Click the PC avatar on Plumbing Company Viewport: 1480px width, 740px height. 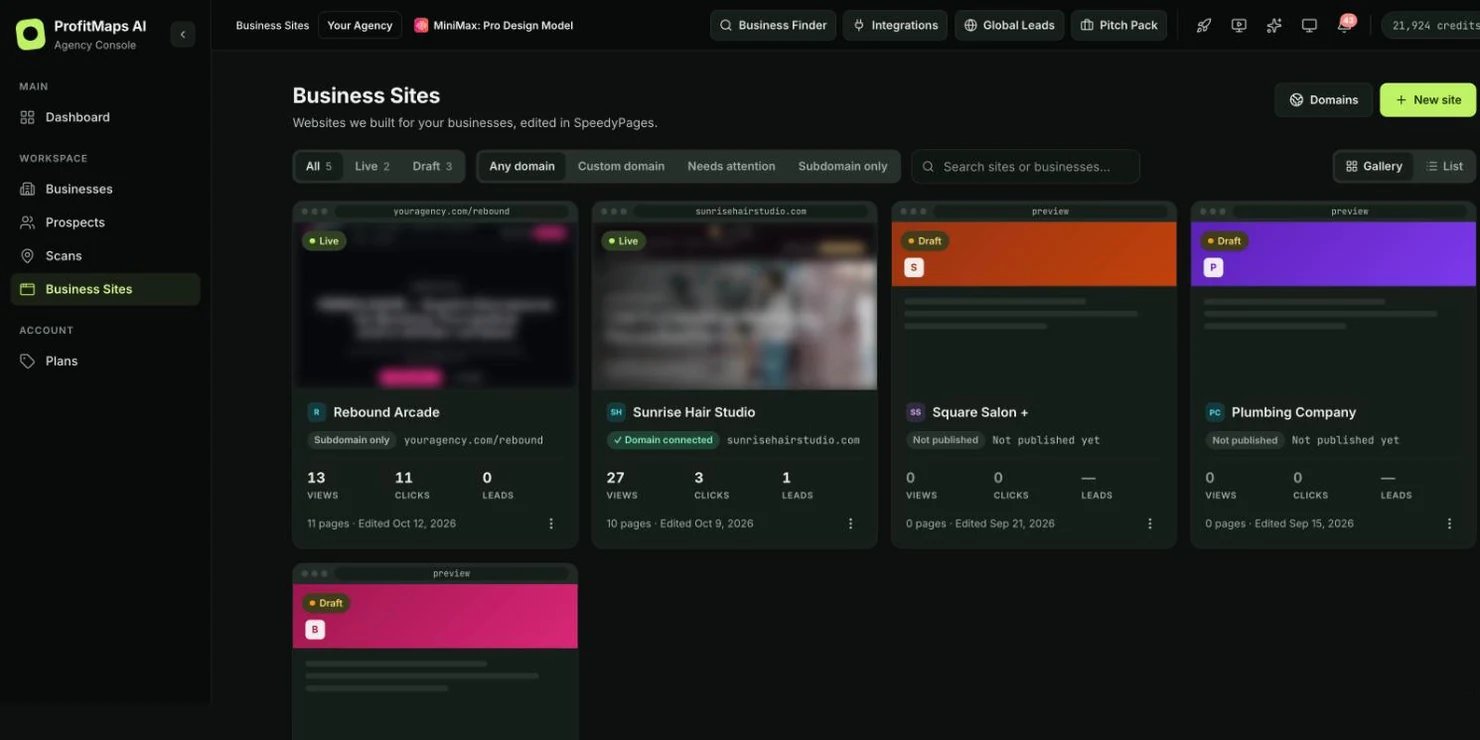1215,412
